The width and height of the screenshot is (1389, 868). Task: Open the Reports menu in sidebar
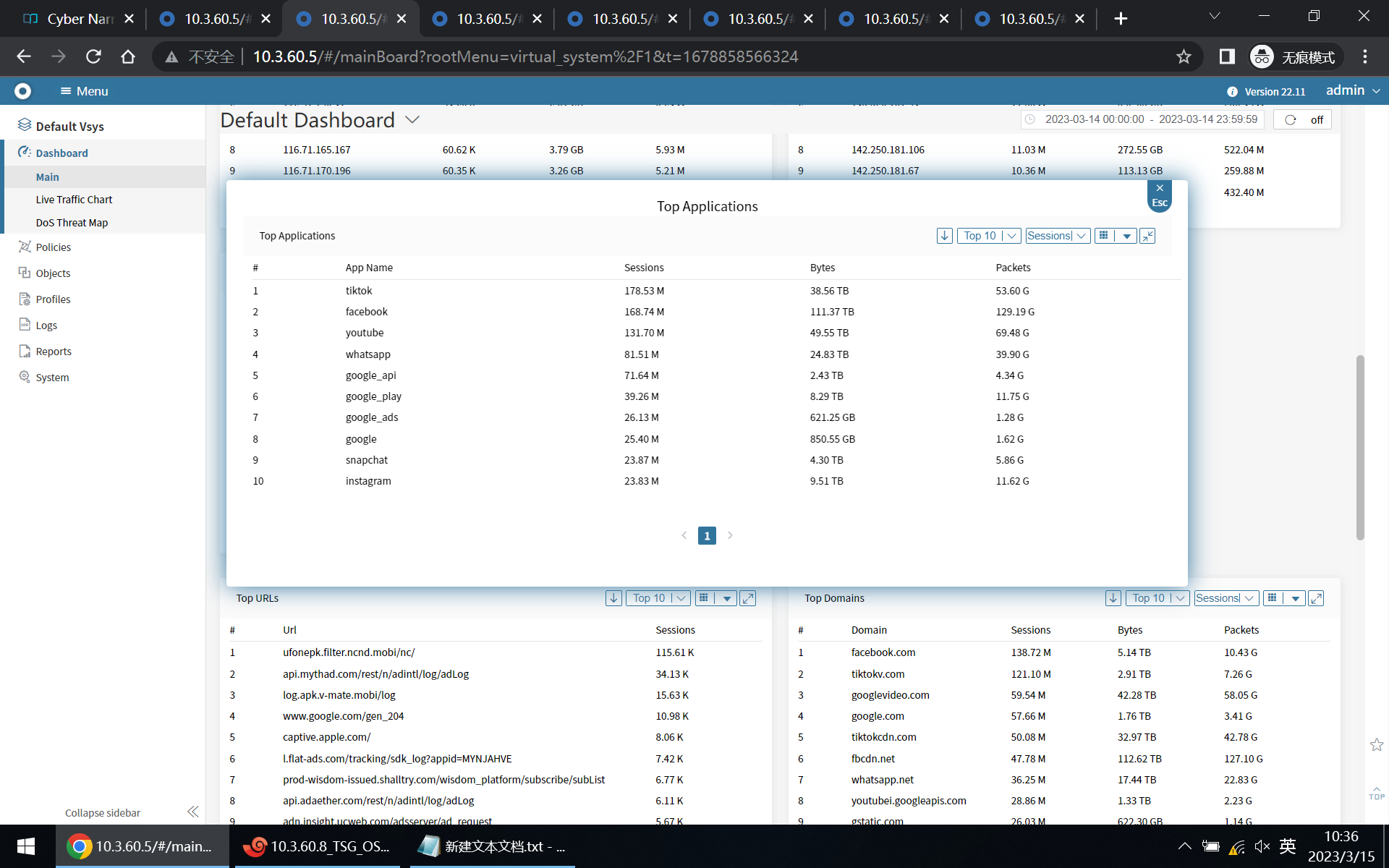click(54, 352)
